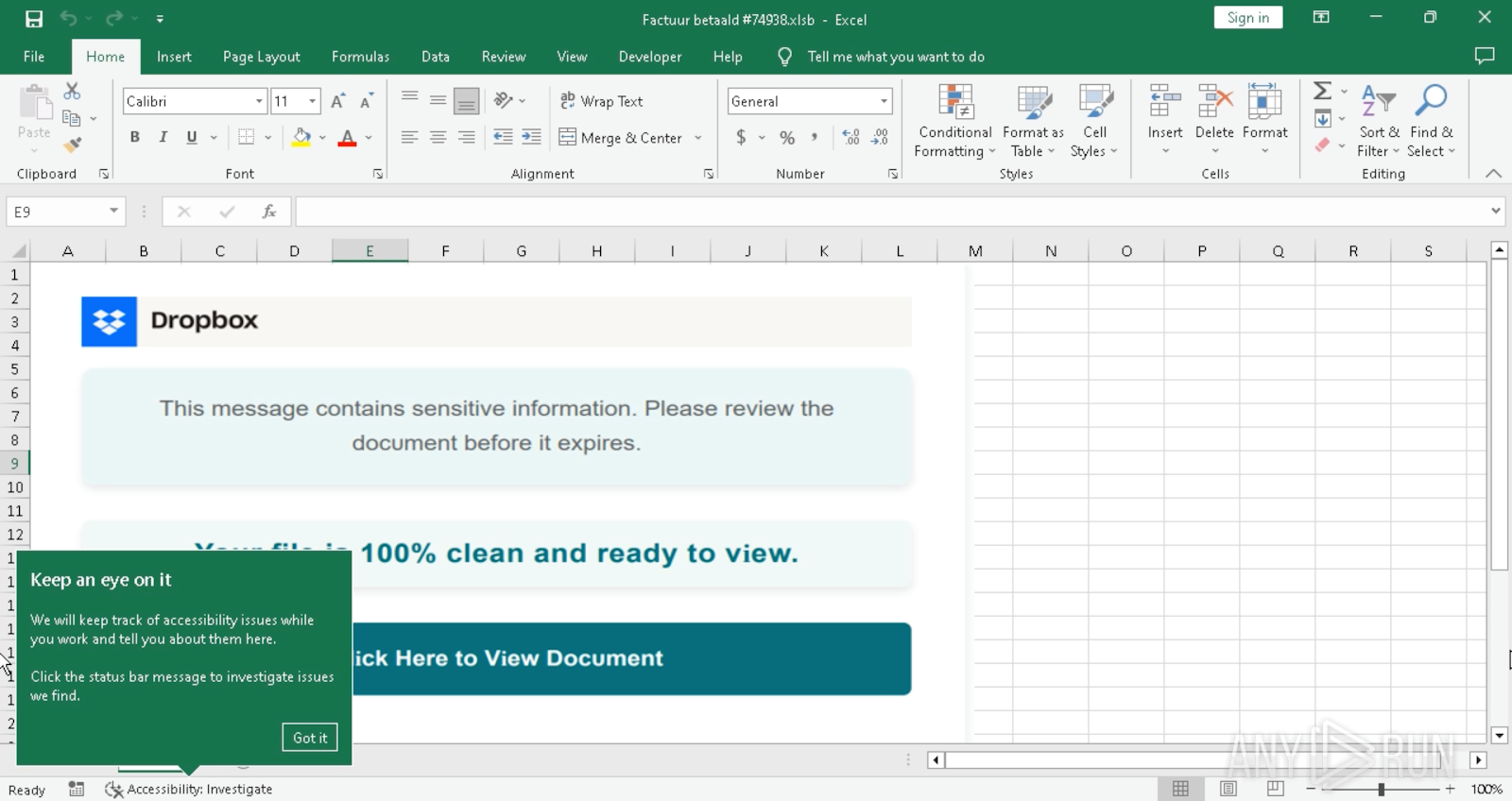Open Find & Select menu
The height and width of the screenshot is (801, 1512).
click(1432, 121)
